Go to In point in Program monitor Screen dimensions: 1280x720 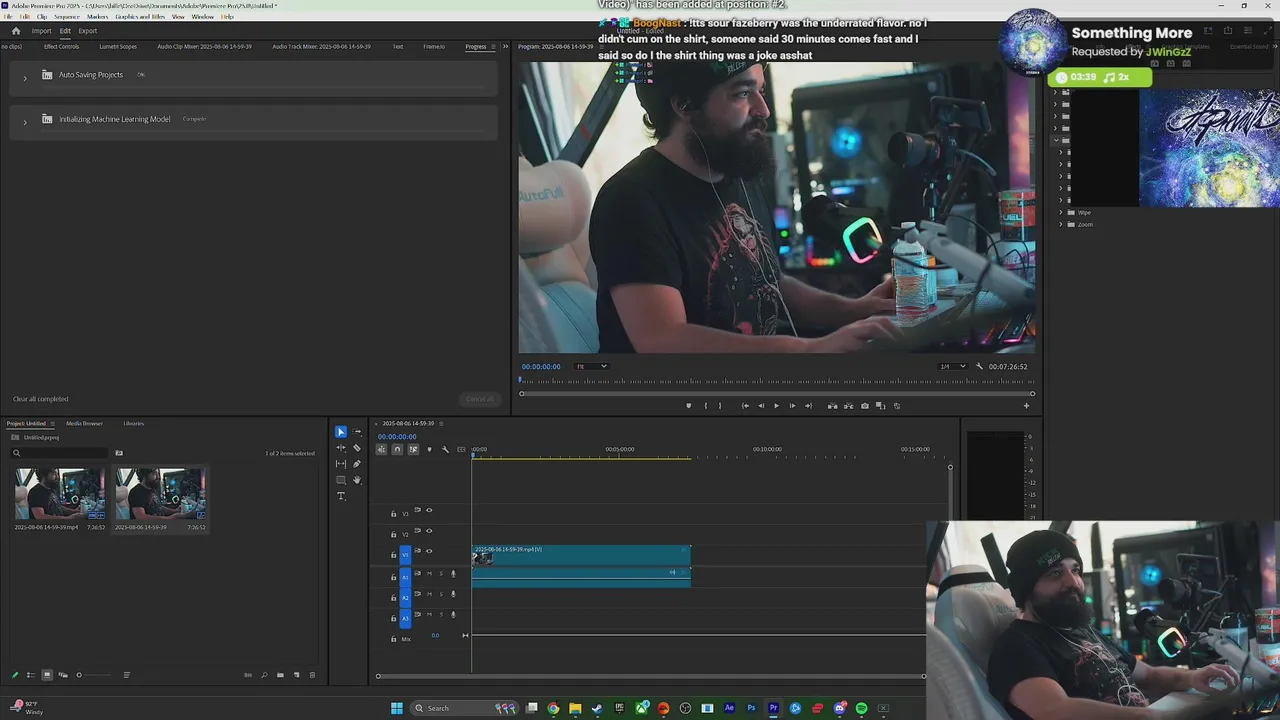click(745, 406)
